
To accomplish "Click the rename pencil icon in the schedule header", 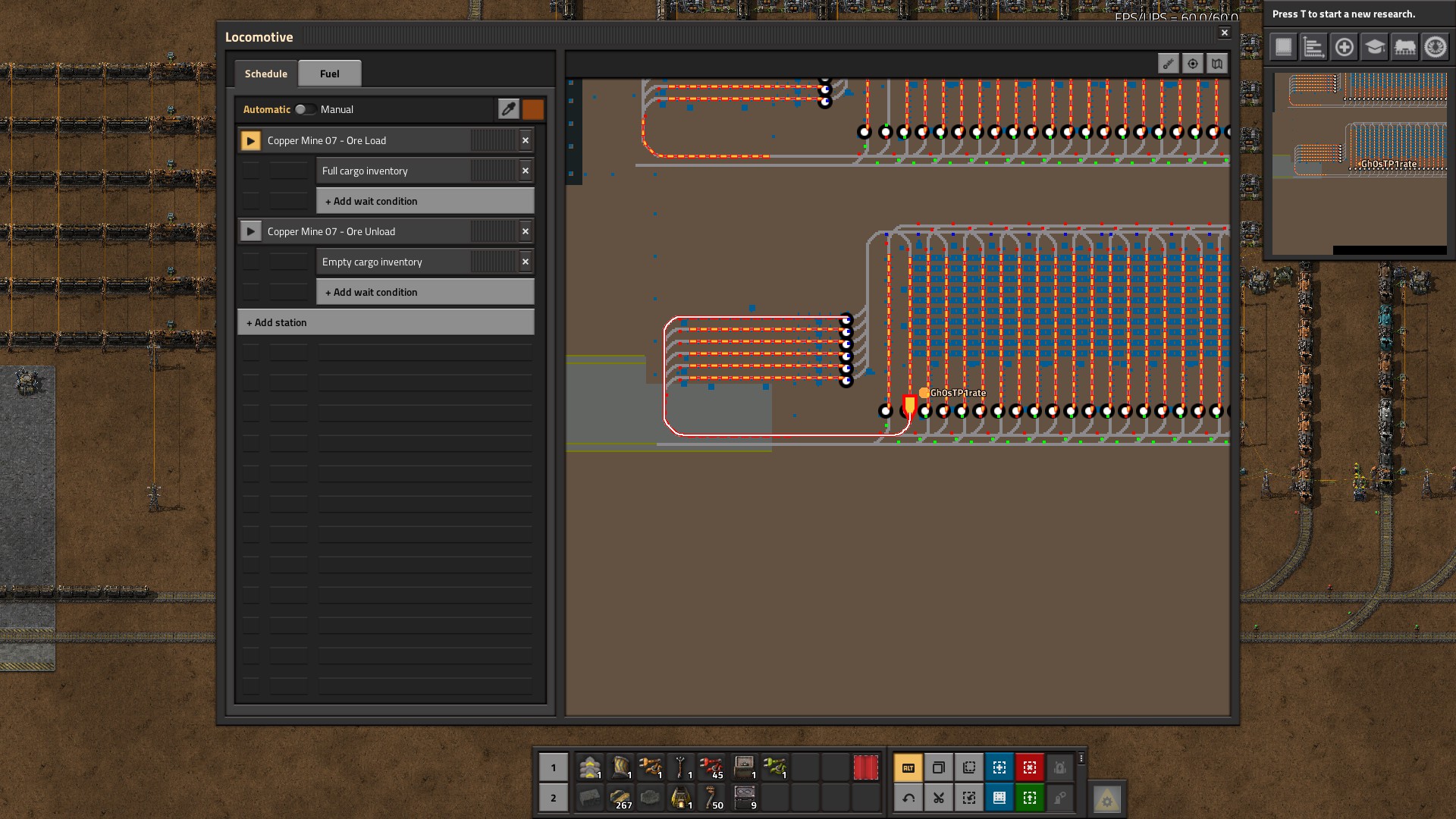I will click(x=509, y=109).
